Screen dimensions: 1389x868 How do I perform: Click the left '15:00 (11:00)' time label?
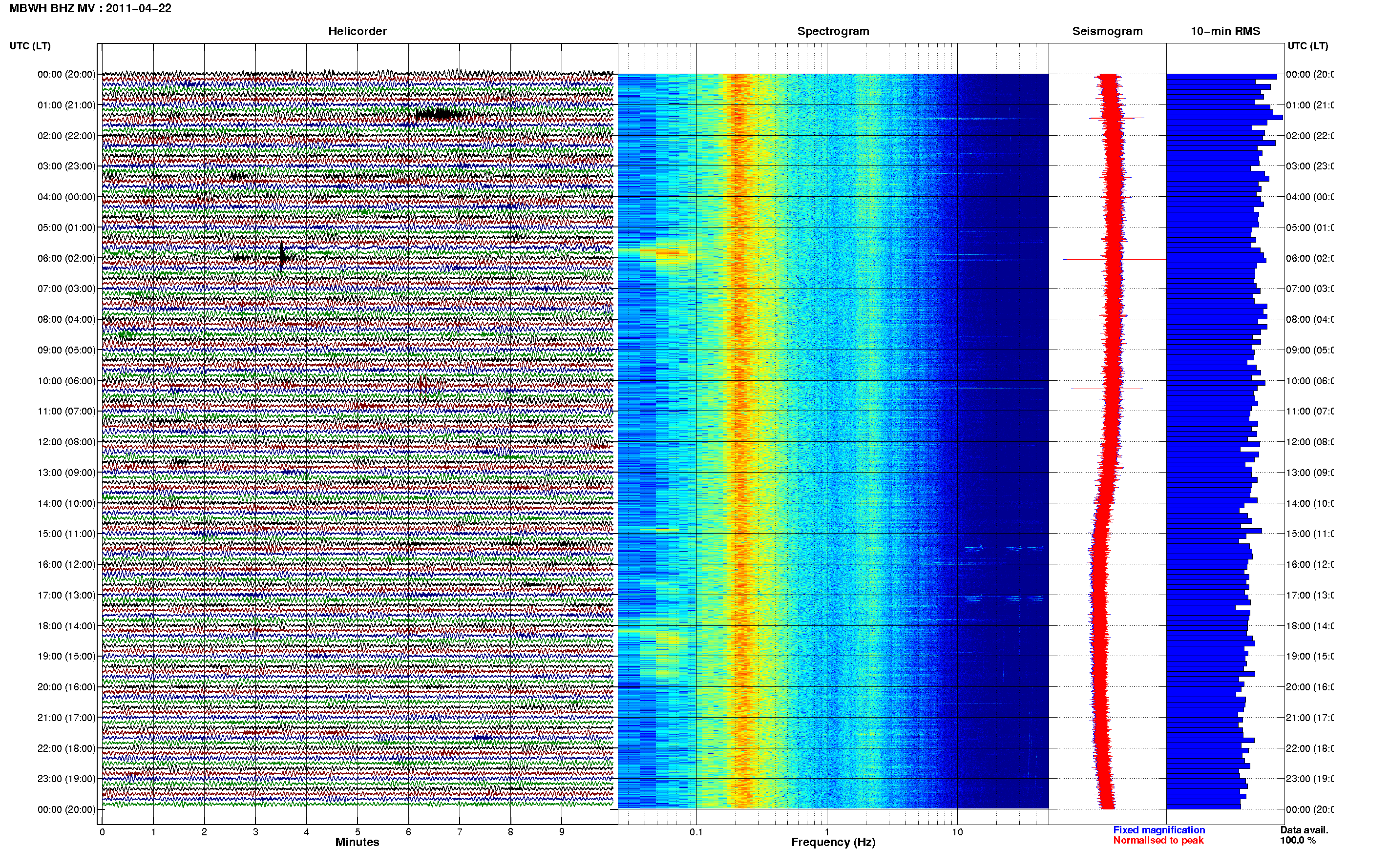(x=66, y=534)
